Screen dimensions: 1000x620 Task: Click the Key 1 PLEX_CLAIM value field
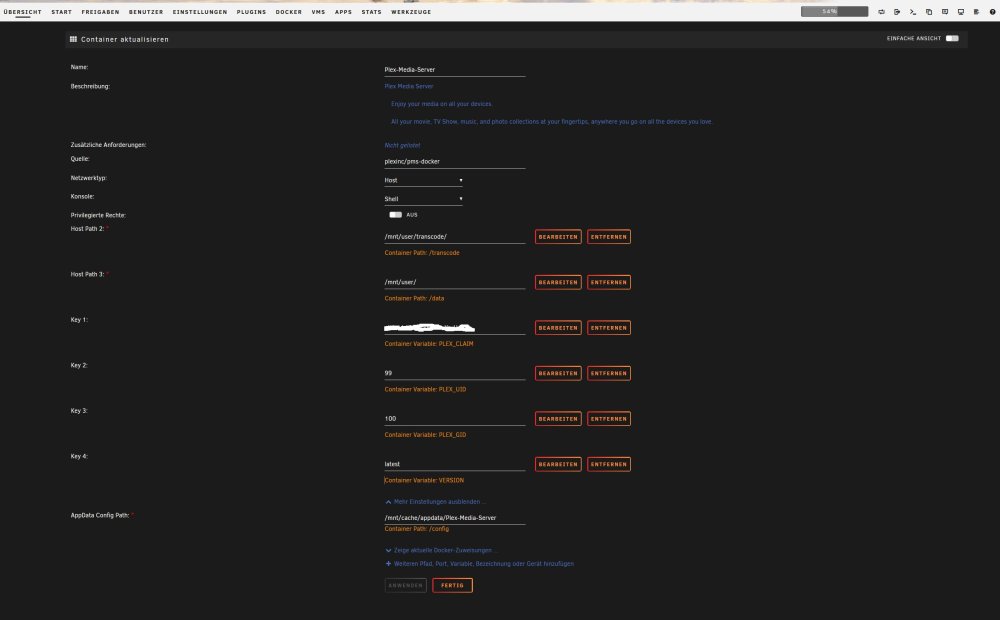[x=455, y=328]
